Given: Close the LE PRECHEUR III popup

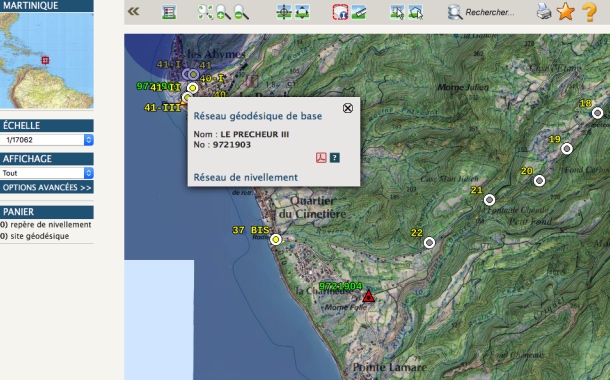Looking at the screenshot, I should pos(348,108).
